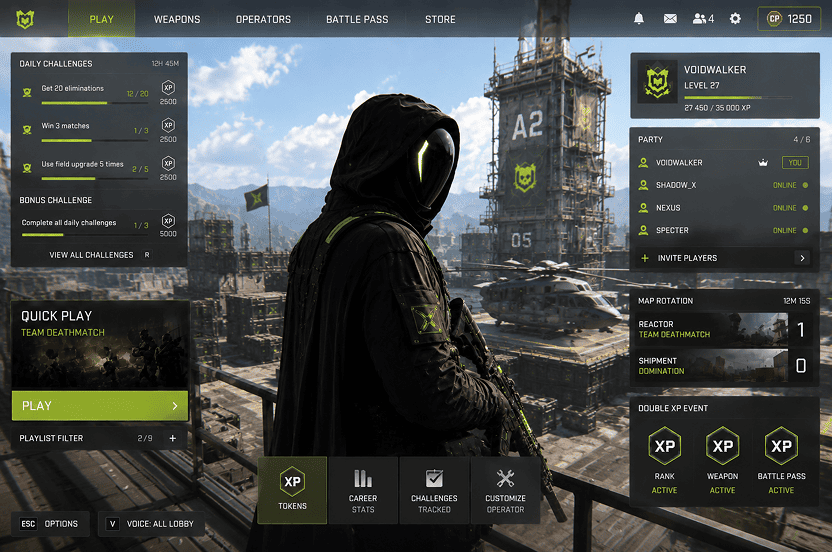The image size is (832, 552).
Task: Click R key hint beside View All Challenges
Action: click(147, 255)
